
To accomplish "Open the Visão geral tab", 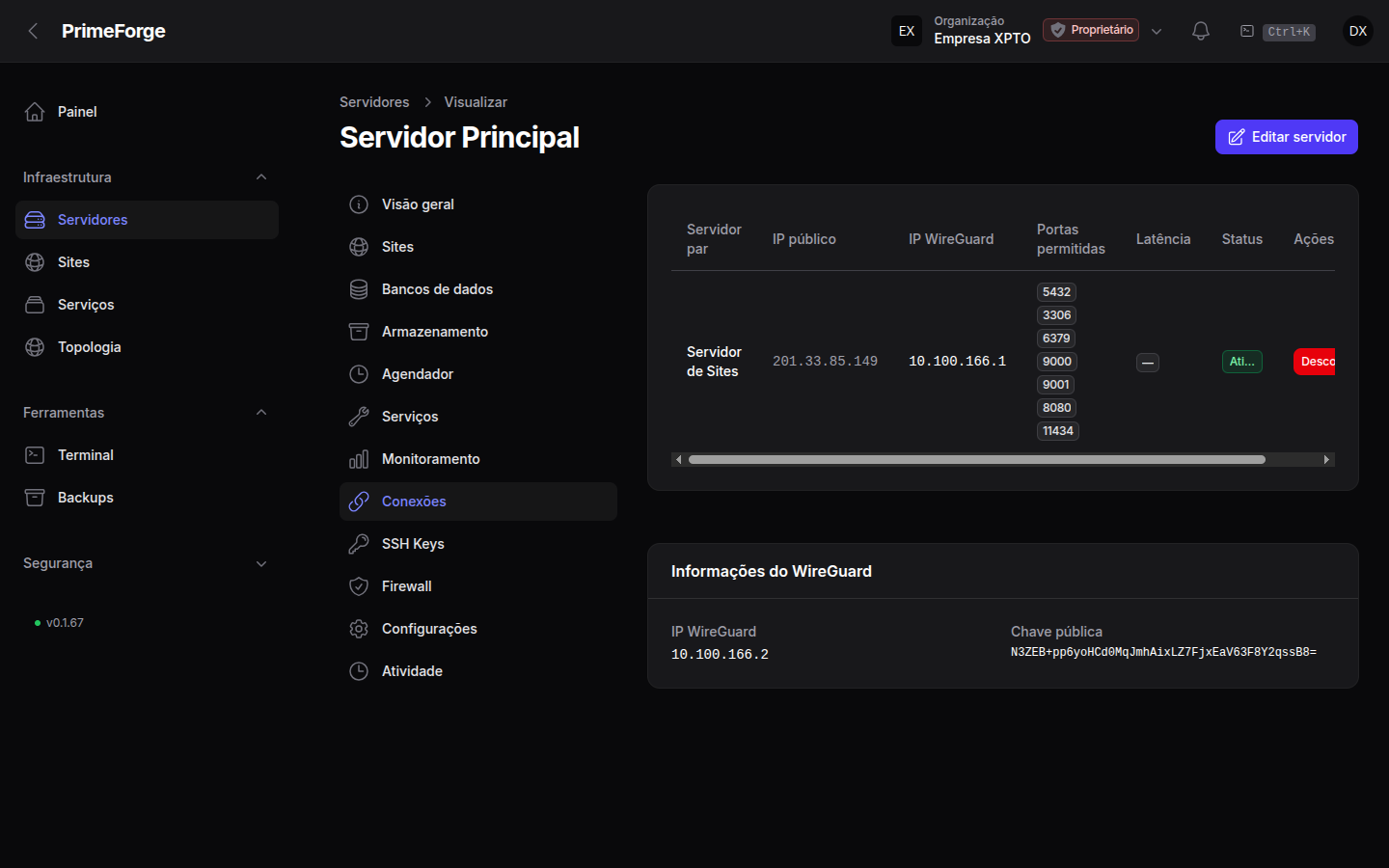I will pyautogui.click(x=478, y=204).
